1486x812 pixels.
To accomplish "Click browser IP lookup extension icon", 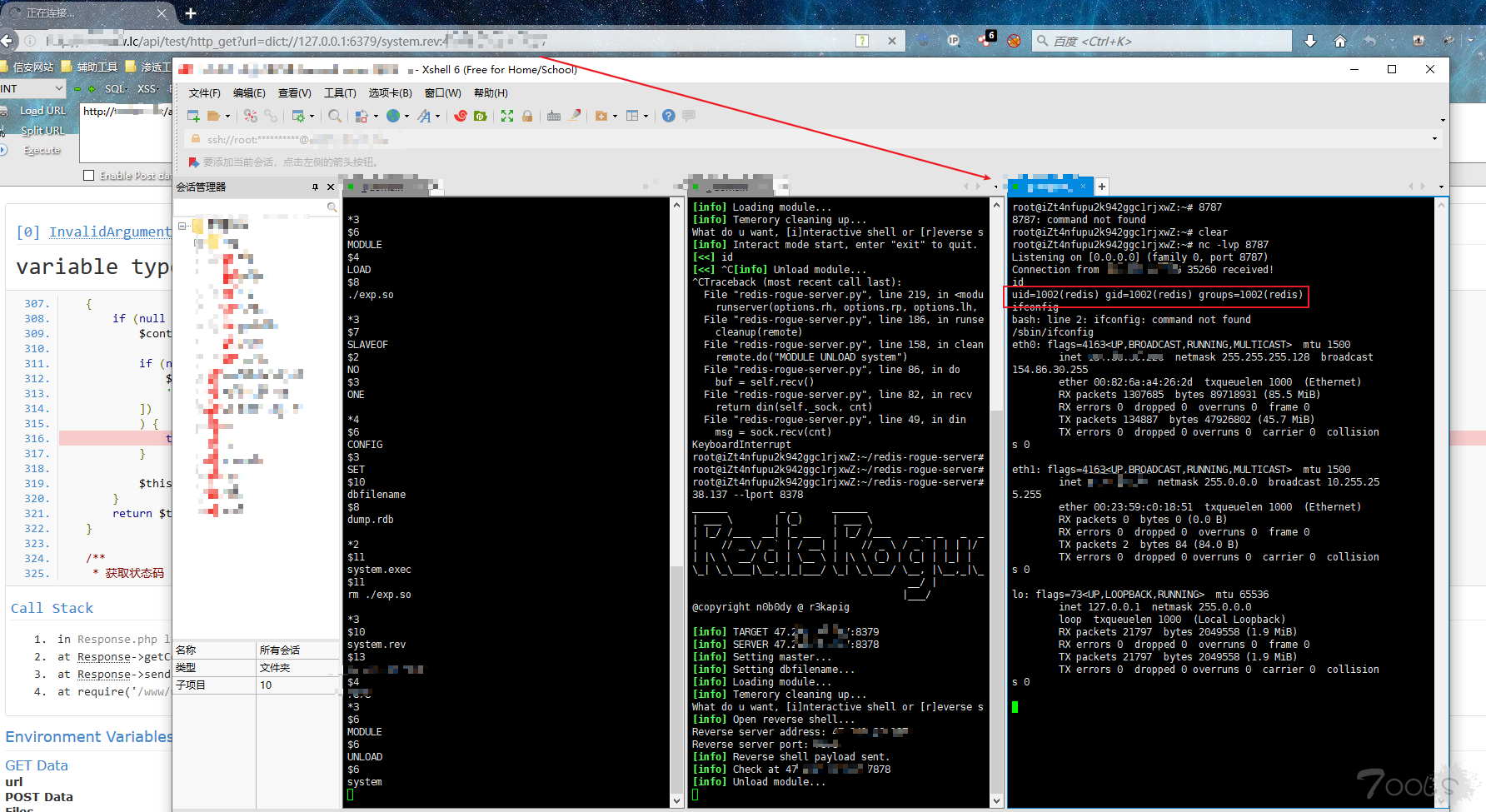I will (x=954, y=41).
